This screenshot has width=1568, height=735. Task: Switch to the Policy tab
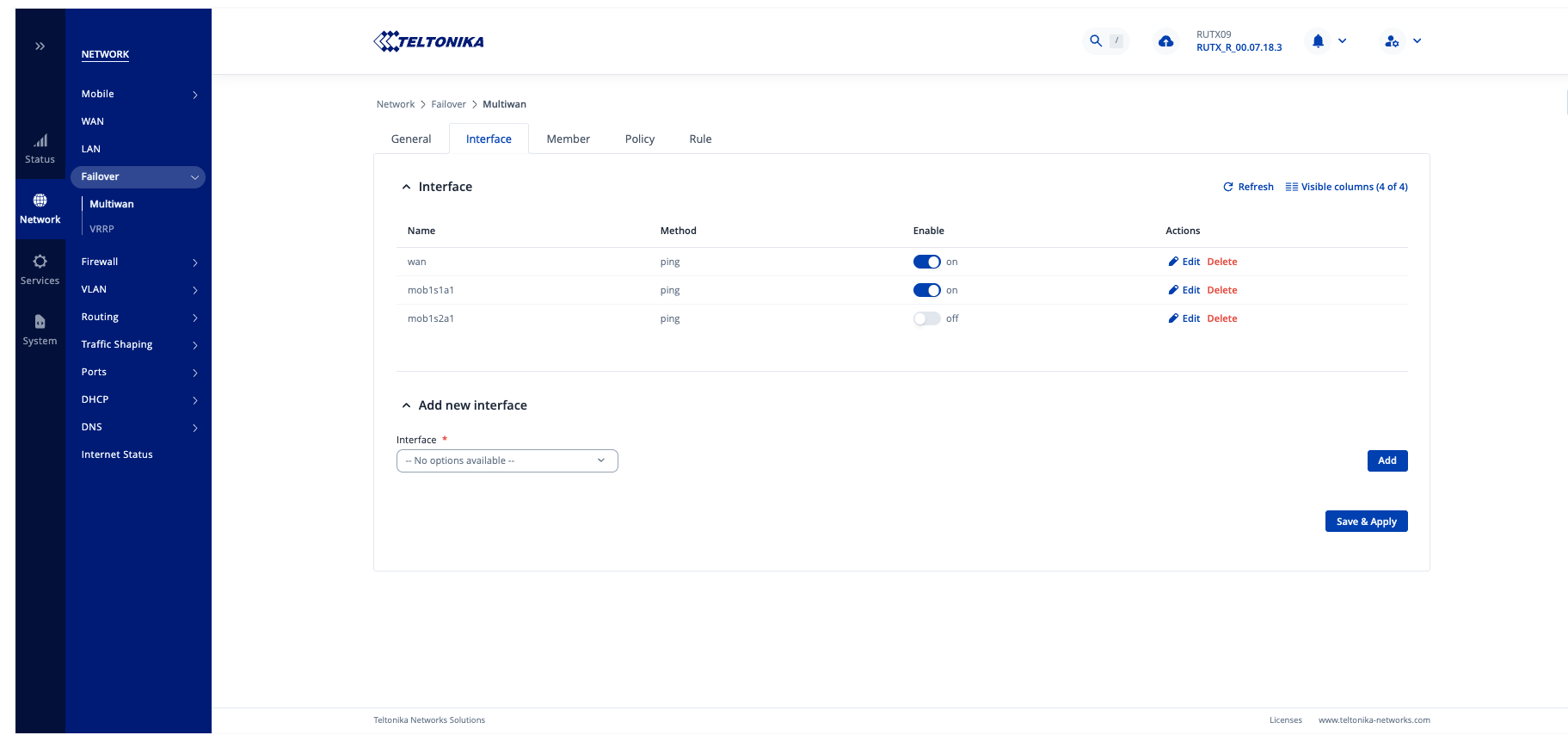coord(639,139)
